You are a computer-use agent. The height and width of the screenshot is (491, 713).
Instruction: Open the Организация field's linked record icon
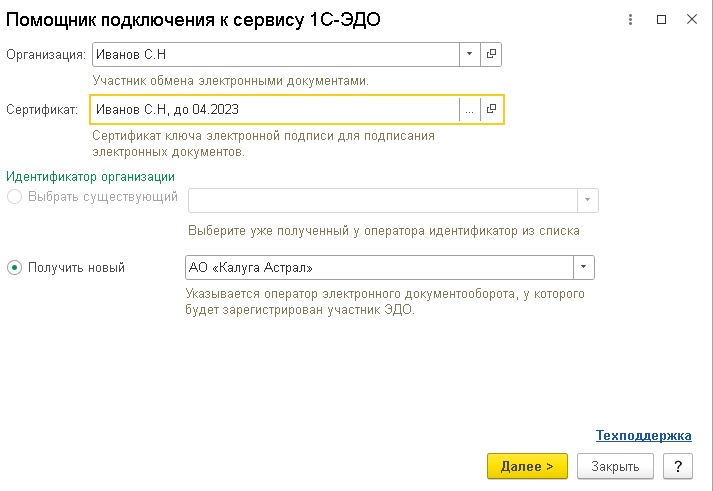[491, 54]
